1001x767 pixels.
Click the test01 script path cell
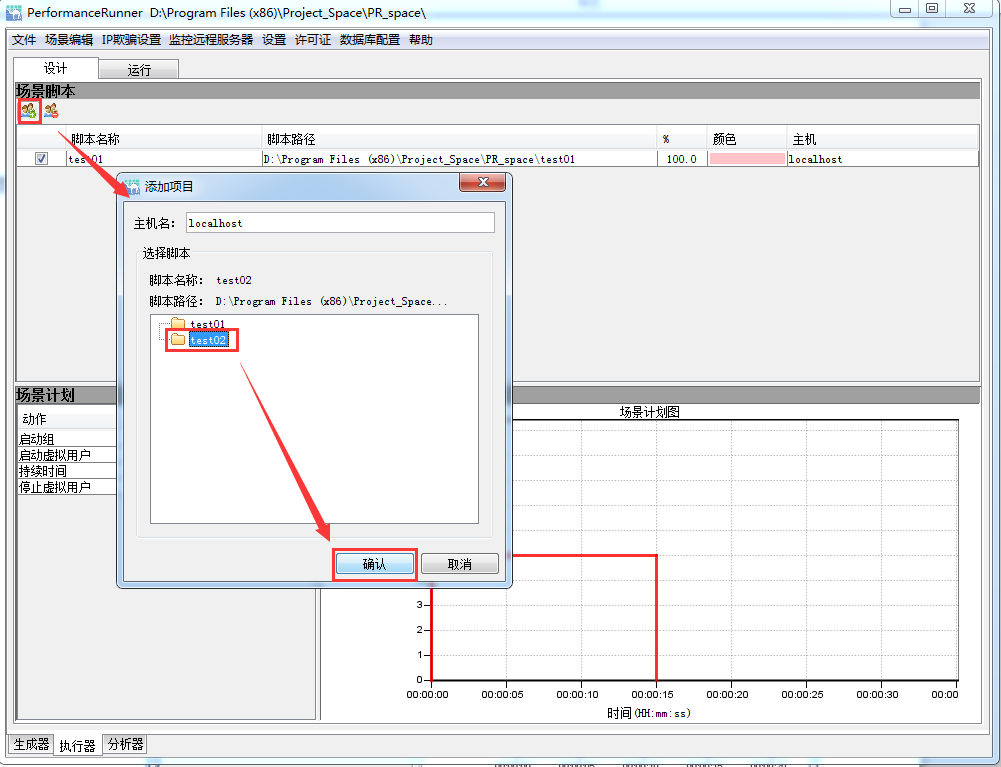click(x=460, y=159)
